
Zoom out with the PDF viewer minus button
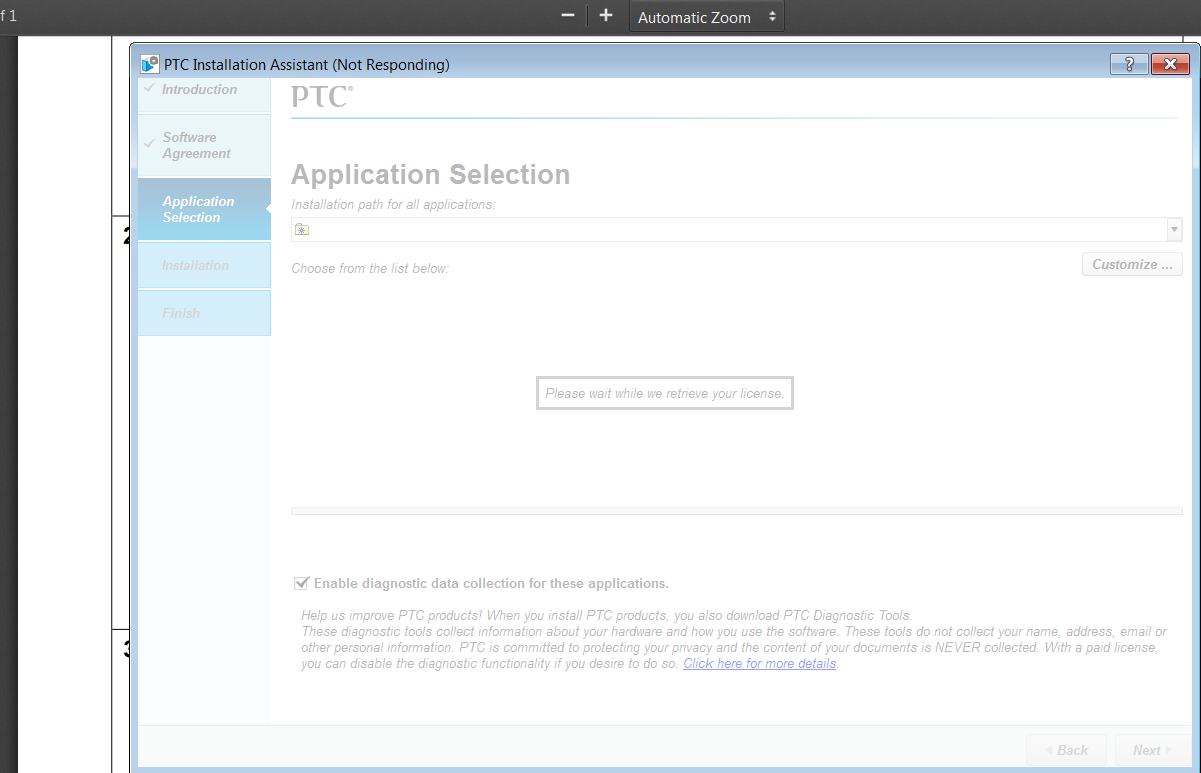568,16
